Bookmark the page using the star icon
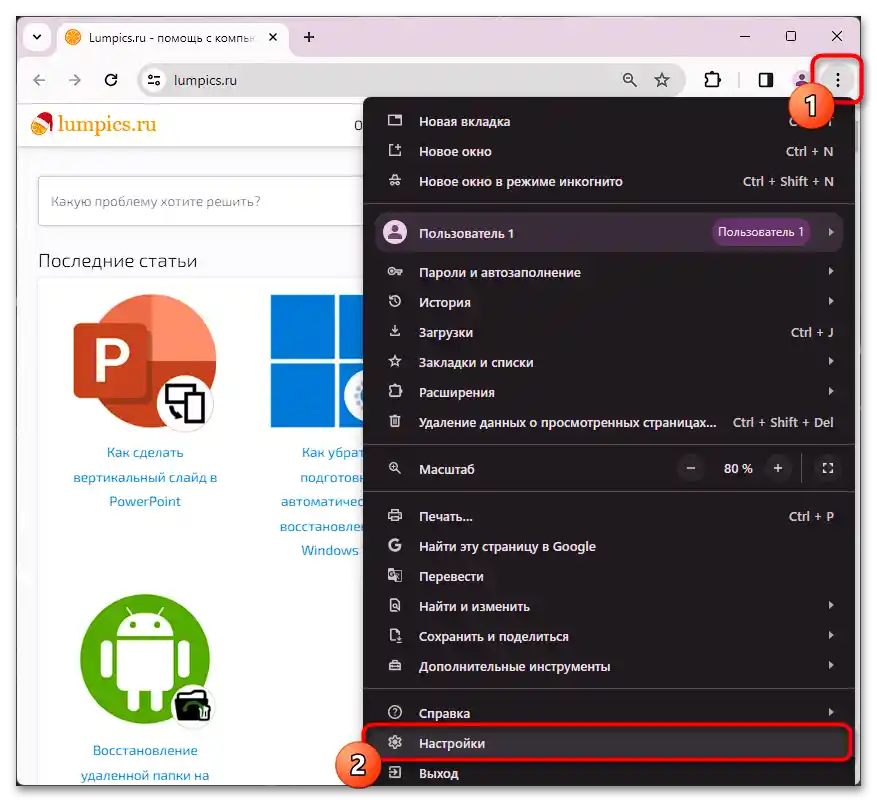 (x=664, y=79)
